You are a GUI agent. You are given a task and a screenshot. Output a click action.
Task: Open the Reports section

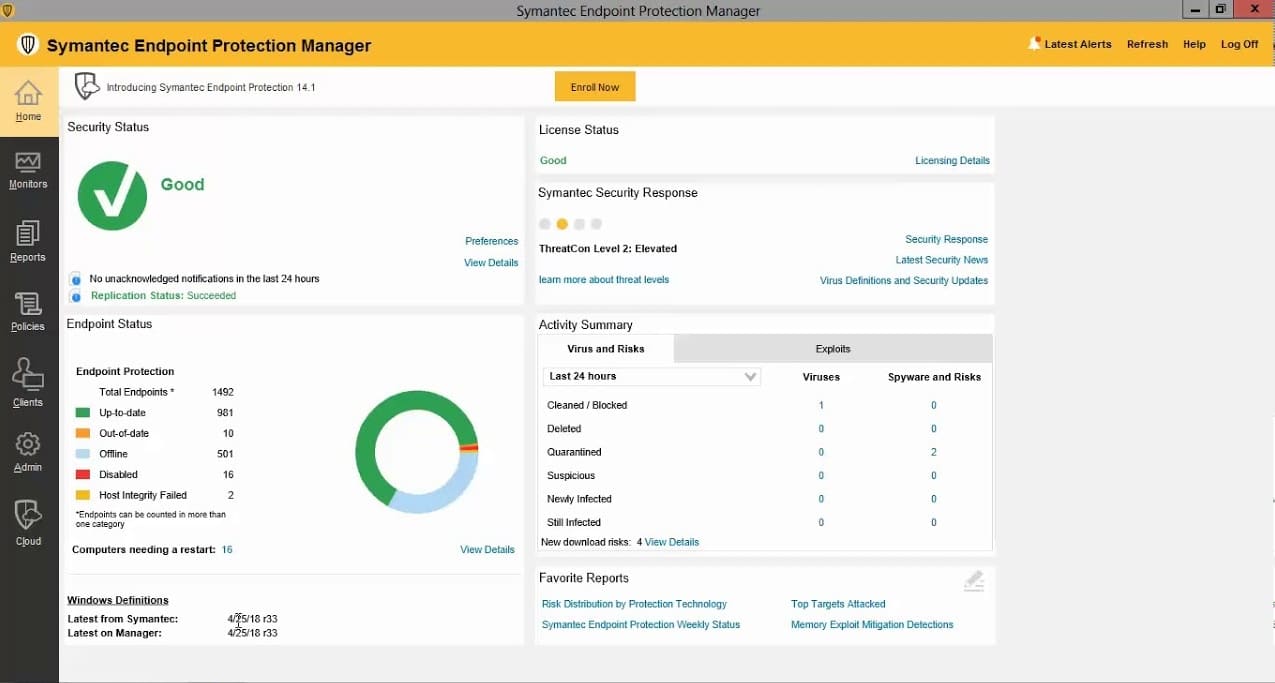coord(28,241)
